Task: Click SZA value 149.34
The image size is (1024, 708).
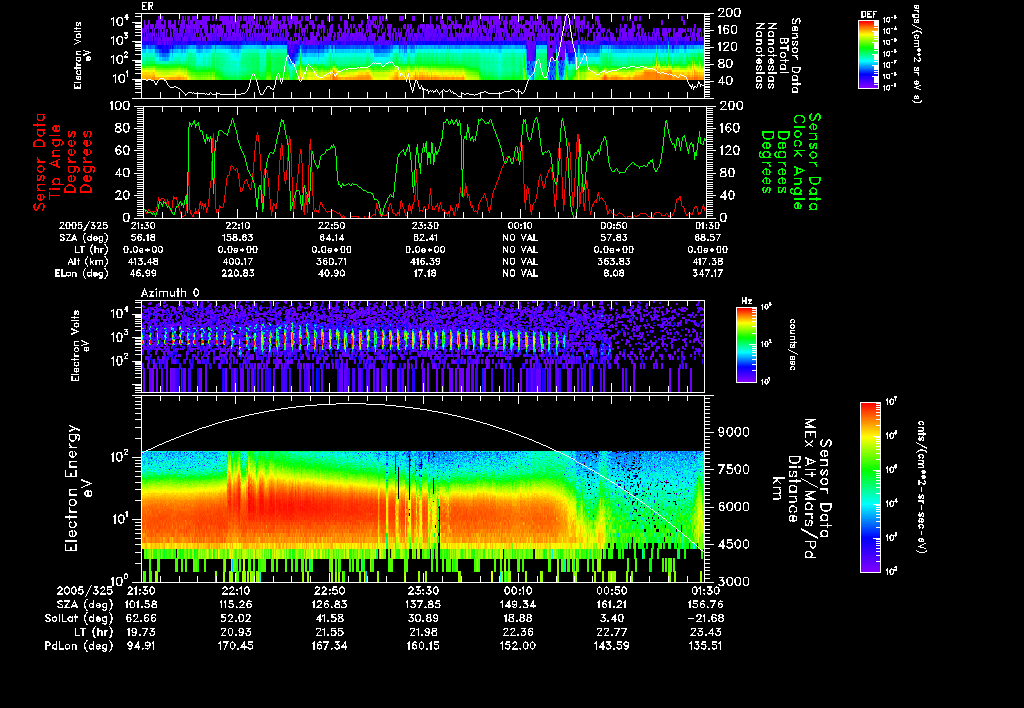Action: click(517, 605)
